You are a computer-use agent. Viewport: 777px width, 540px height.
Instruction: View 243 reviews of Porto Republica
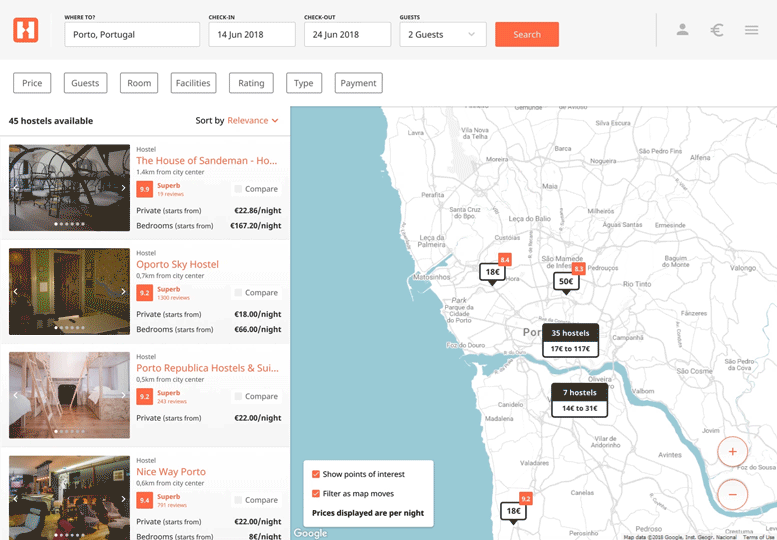tap(172, 401)
